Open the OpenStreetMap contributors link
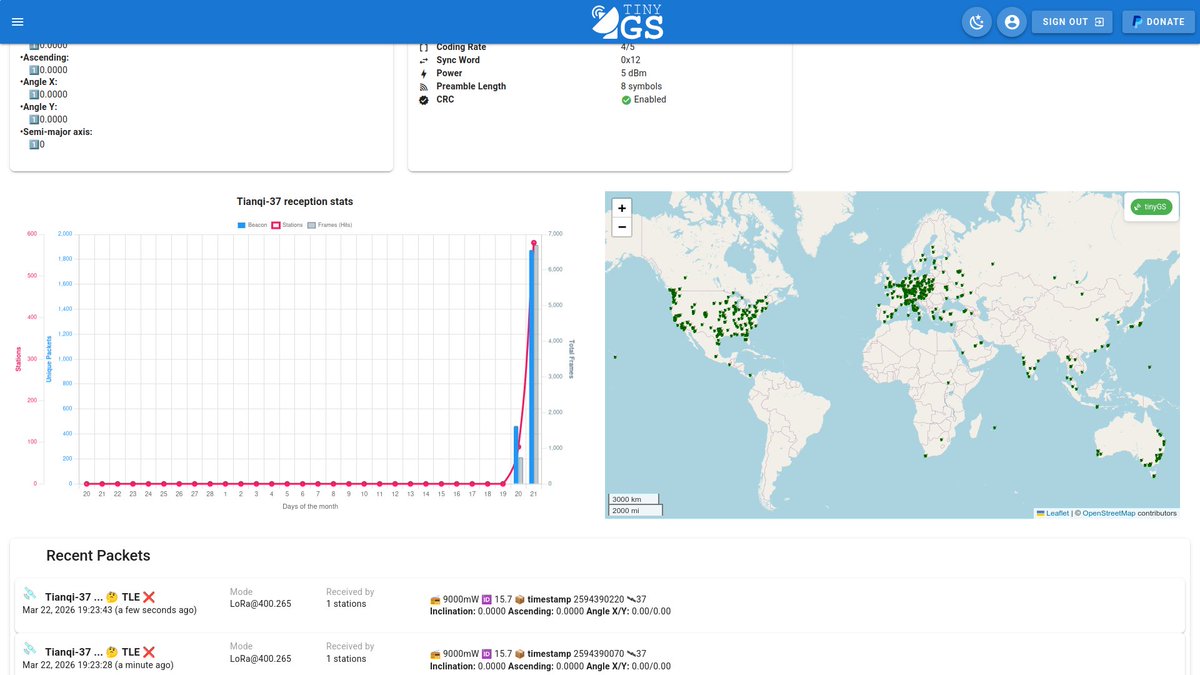 1108,513
